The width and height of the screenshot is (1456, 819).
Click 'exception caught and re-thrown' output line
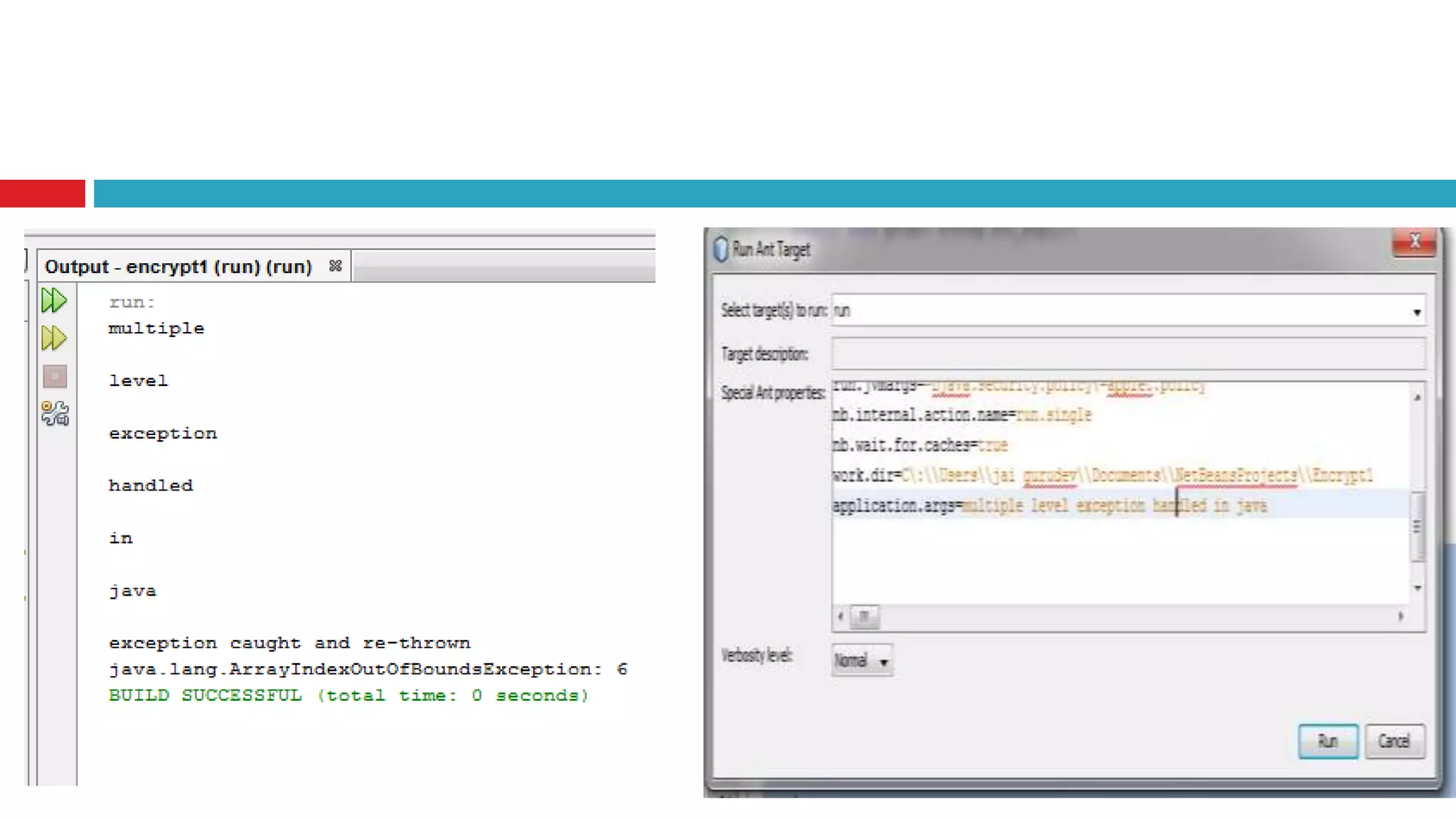coord(289,643)
